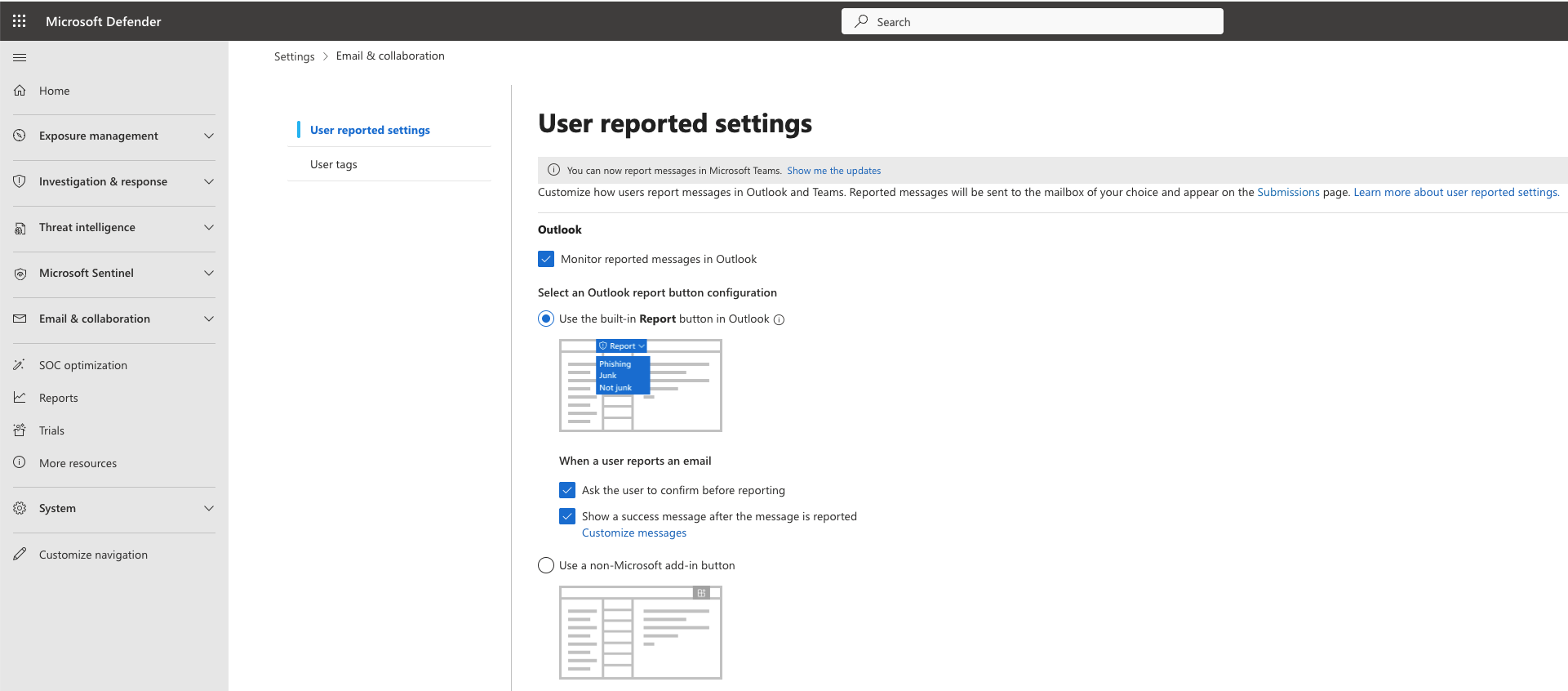This screenshot has width=1568, height=691.
Task: Expand Exposure management chevron
Action: point(209,136)
